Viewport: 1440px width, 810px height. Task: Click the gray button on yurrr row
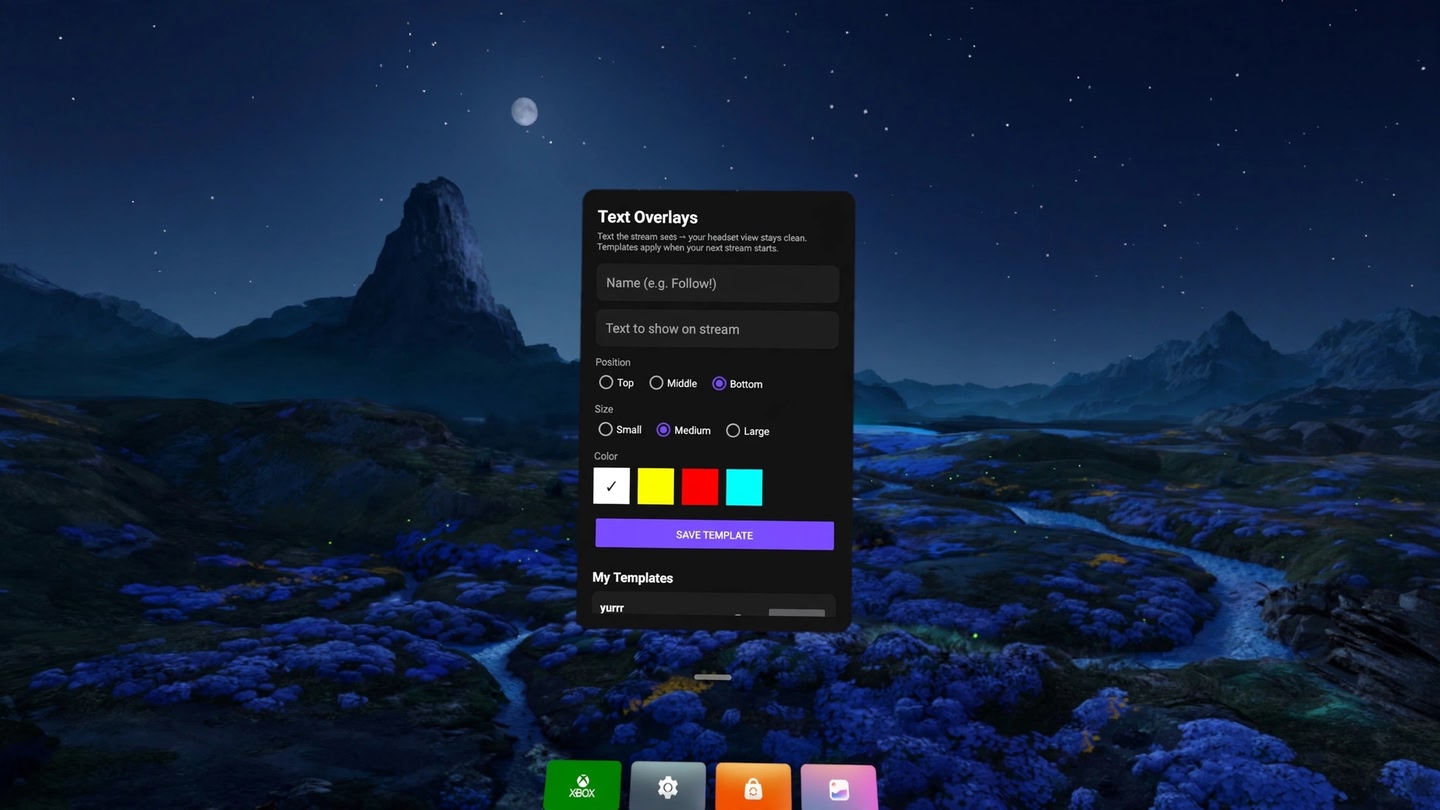coord(797,612)
